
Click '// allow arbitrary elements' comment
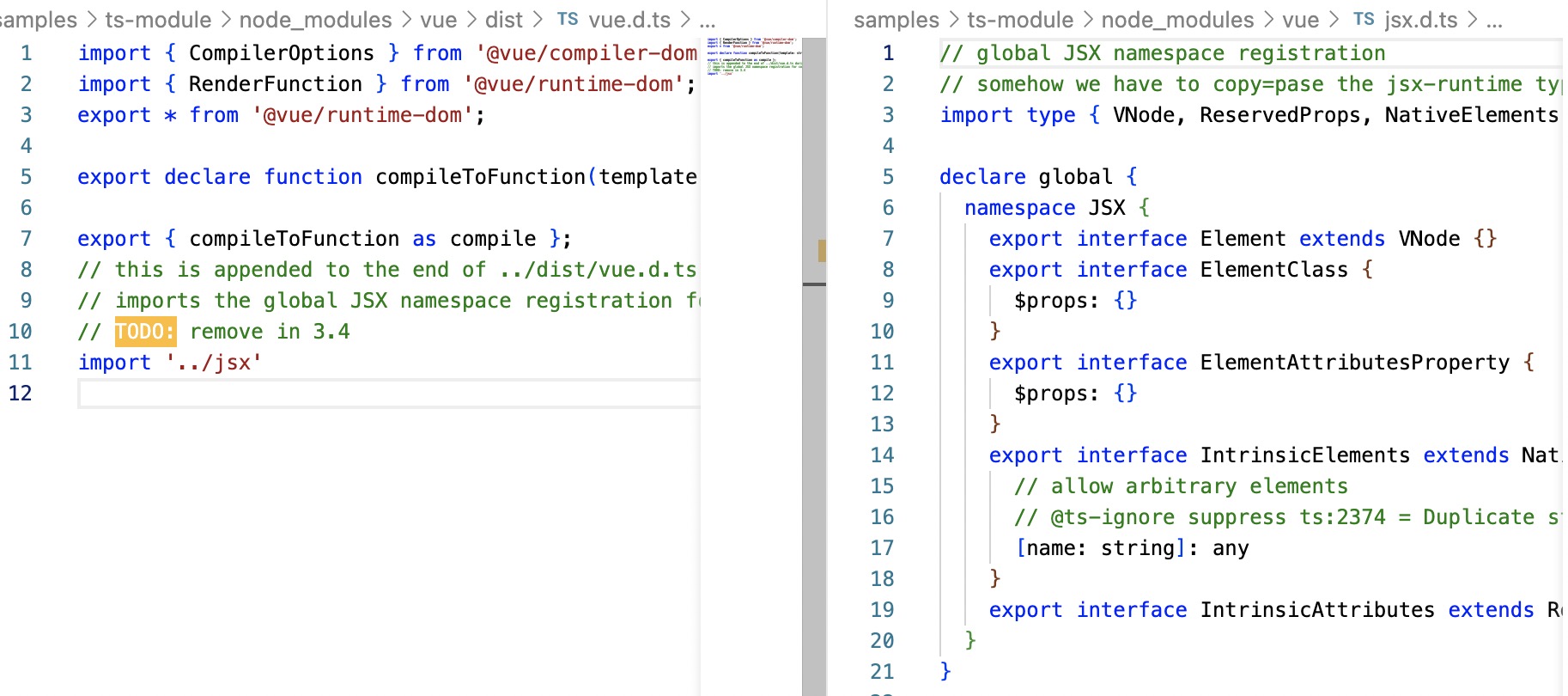[x=1181, y=486]
